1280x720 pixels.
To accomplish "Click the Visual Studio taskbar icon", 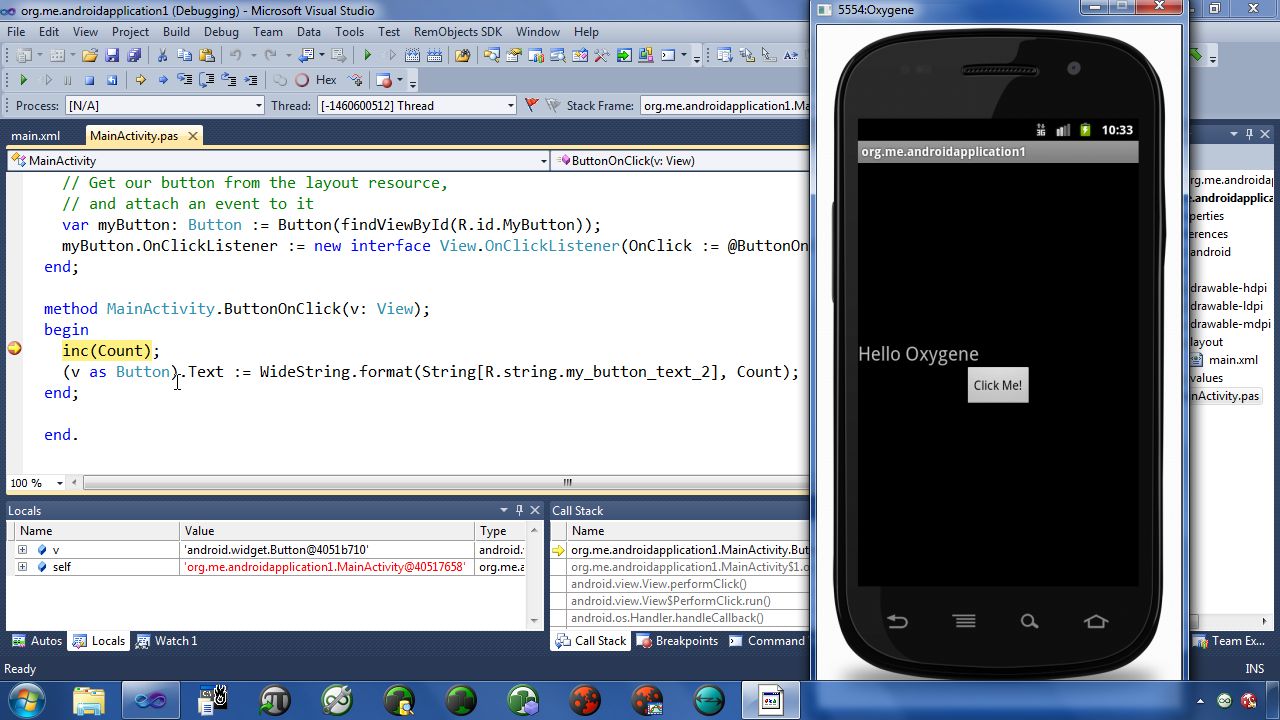I will point(151,699).
